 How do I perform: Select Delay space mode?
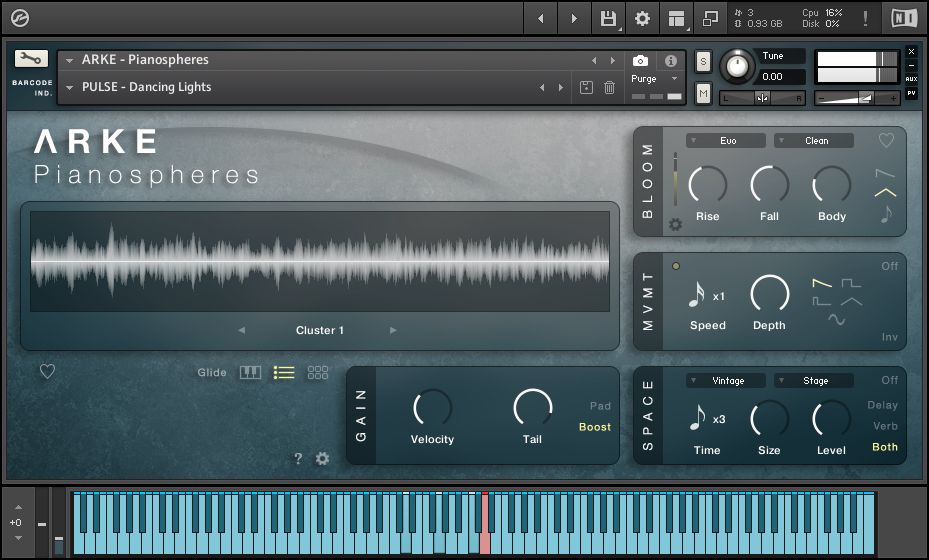pyautogui.click(x=882, y=405)
